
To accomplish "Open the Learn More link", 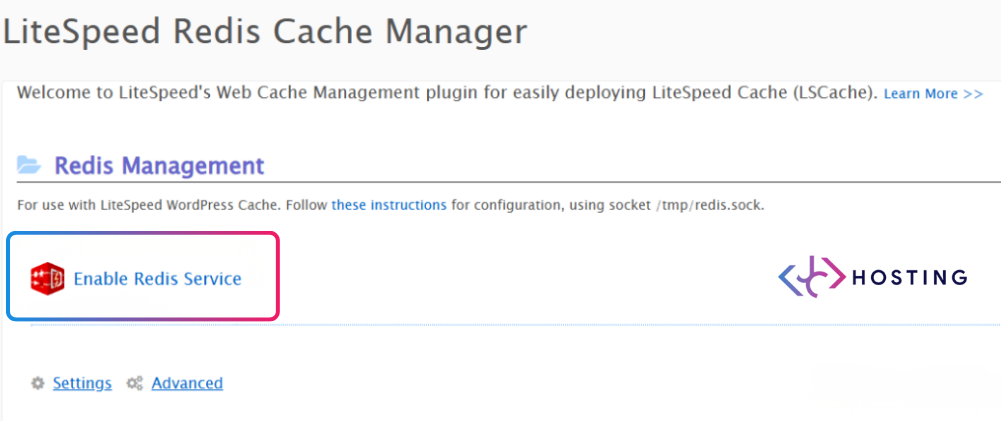I will click(932, 94).
